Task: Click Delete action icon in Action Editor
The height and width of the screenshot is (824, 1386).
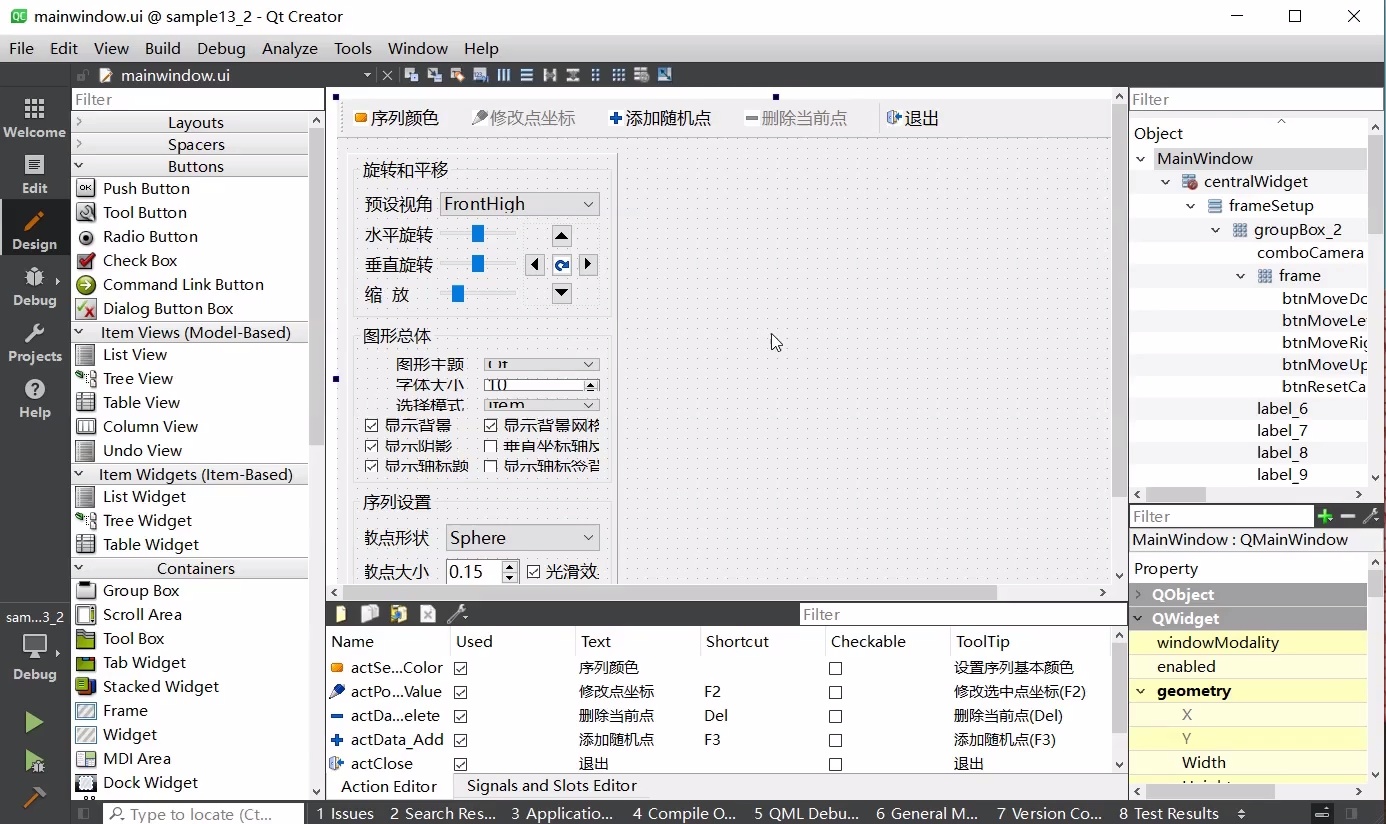Action: pos(428,614)
